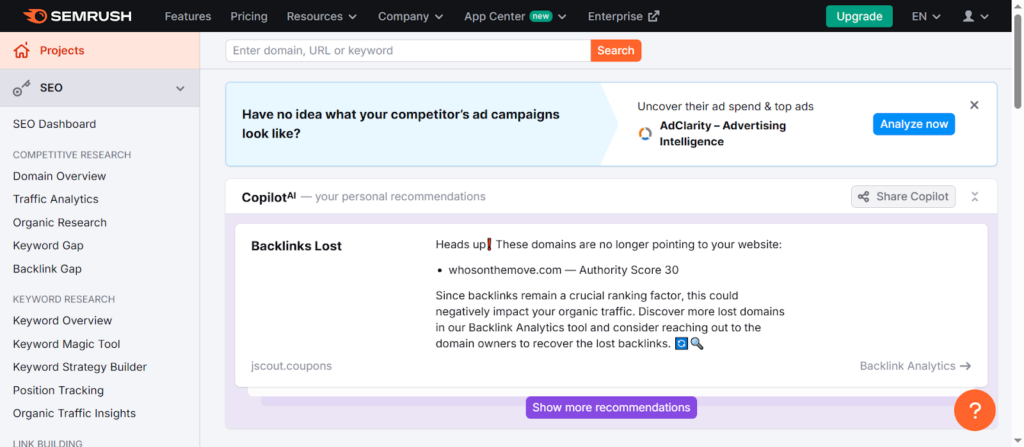Viewport: 1024px width, 447px height.
Task: Go to the Pricing page
Action: (x=249, y=16)
